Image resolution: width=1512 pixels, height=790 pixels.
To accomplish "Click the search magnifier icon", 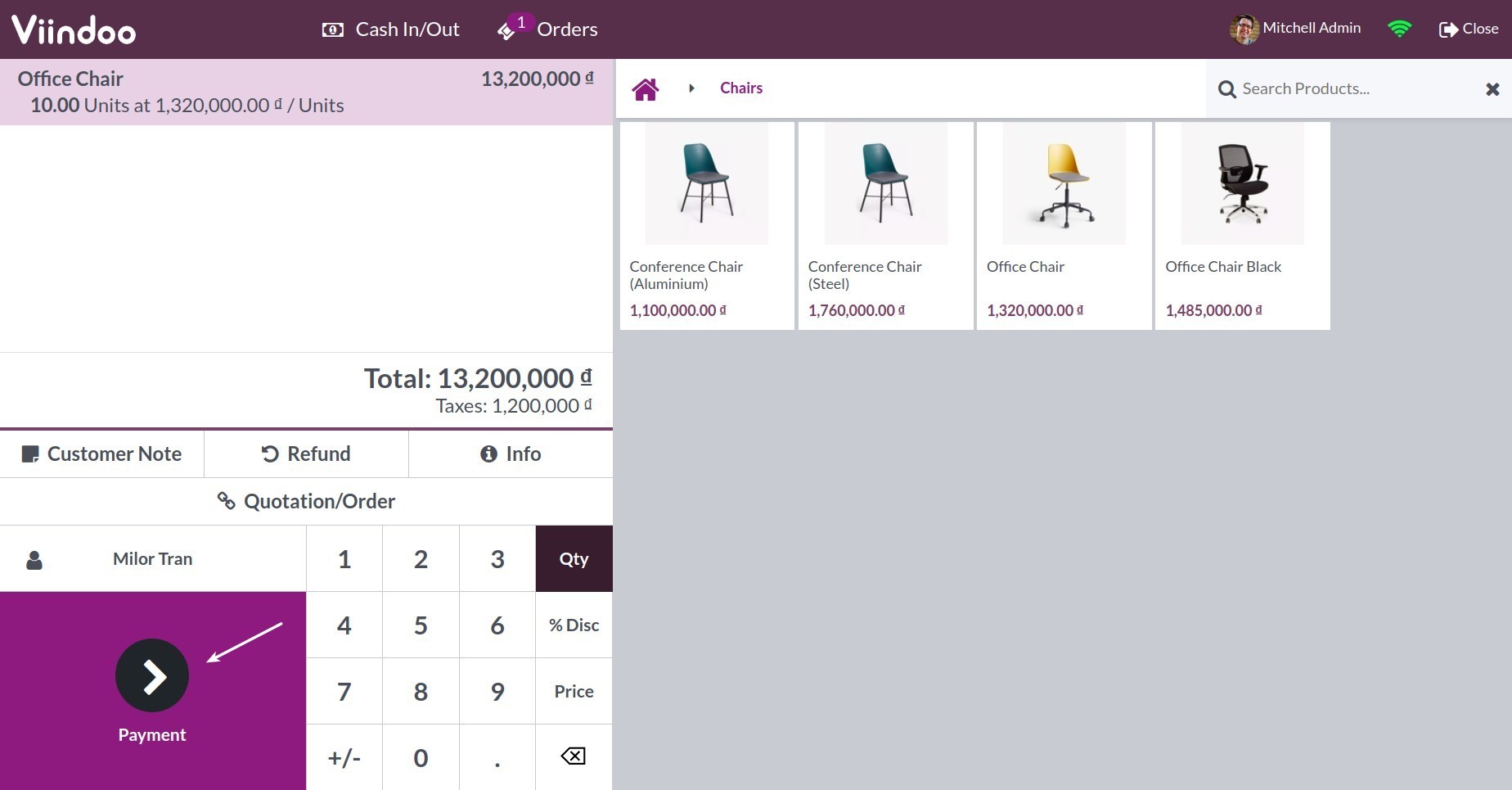I will 1226,89.
